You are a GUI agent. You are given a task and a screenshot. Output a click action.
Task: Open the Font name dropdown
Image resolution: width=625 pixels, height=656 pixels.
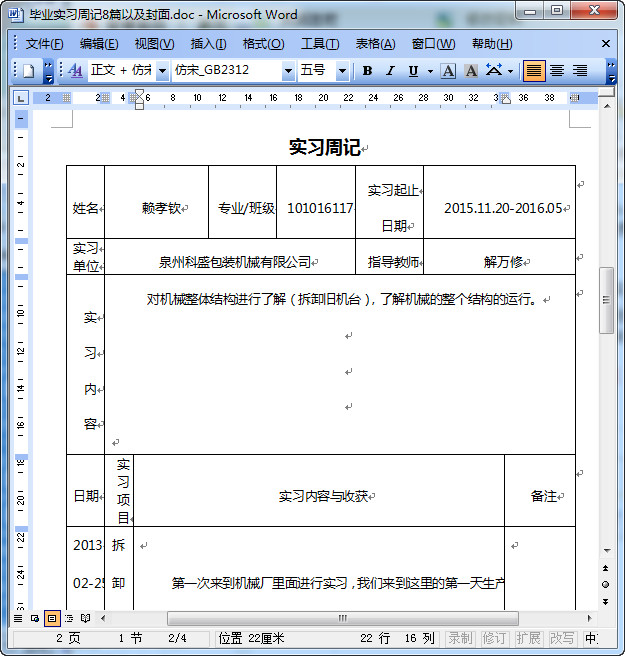pyautogui.click(x=288, y=71)
